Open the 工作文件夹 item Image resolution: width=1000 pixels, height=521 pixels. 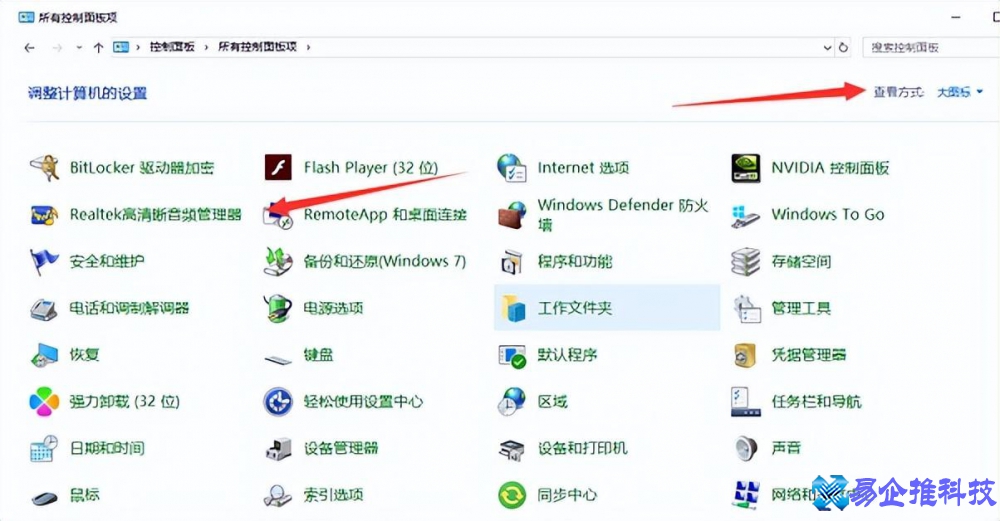click(x=574, y=308)
